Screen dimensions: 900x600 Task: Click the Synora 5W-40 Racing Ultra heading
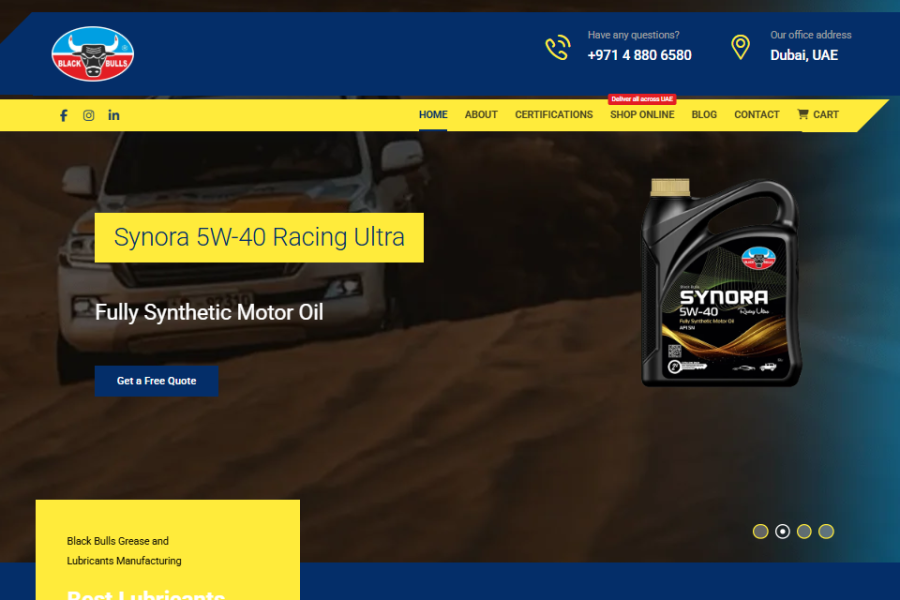pos(259,238)
